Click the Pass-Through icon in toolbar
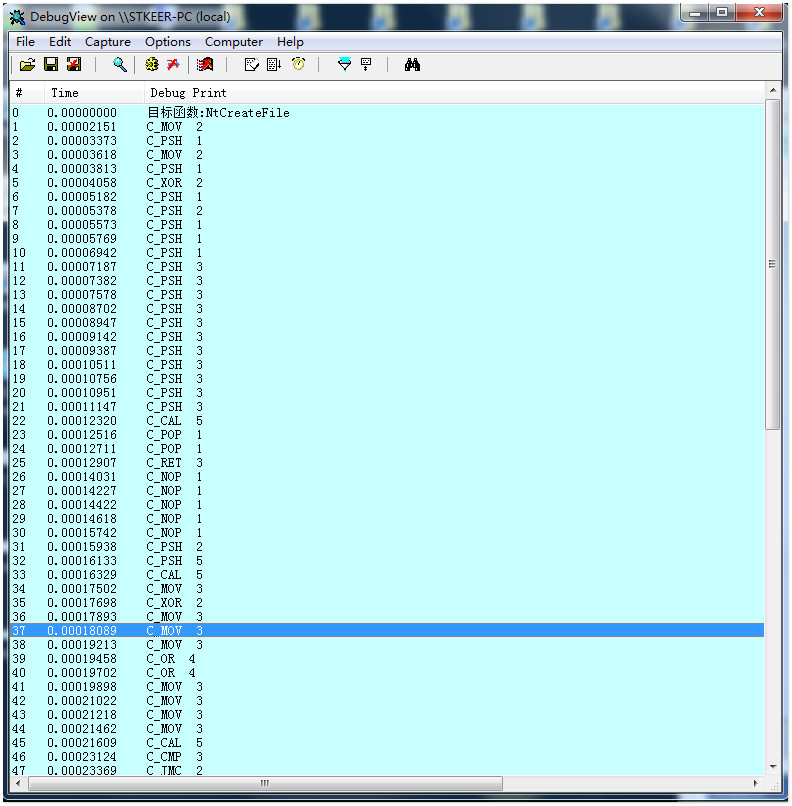The width and height of the screenshot is (792, 806). [173, 65]
